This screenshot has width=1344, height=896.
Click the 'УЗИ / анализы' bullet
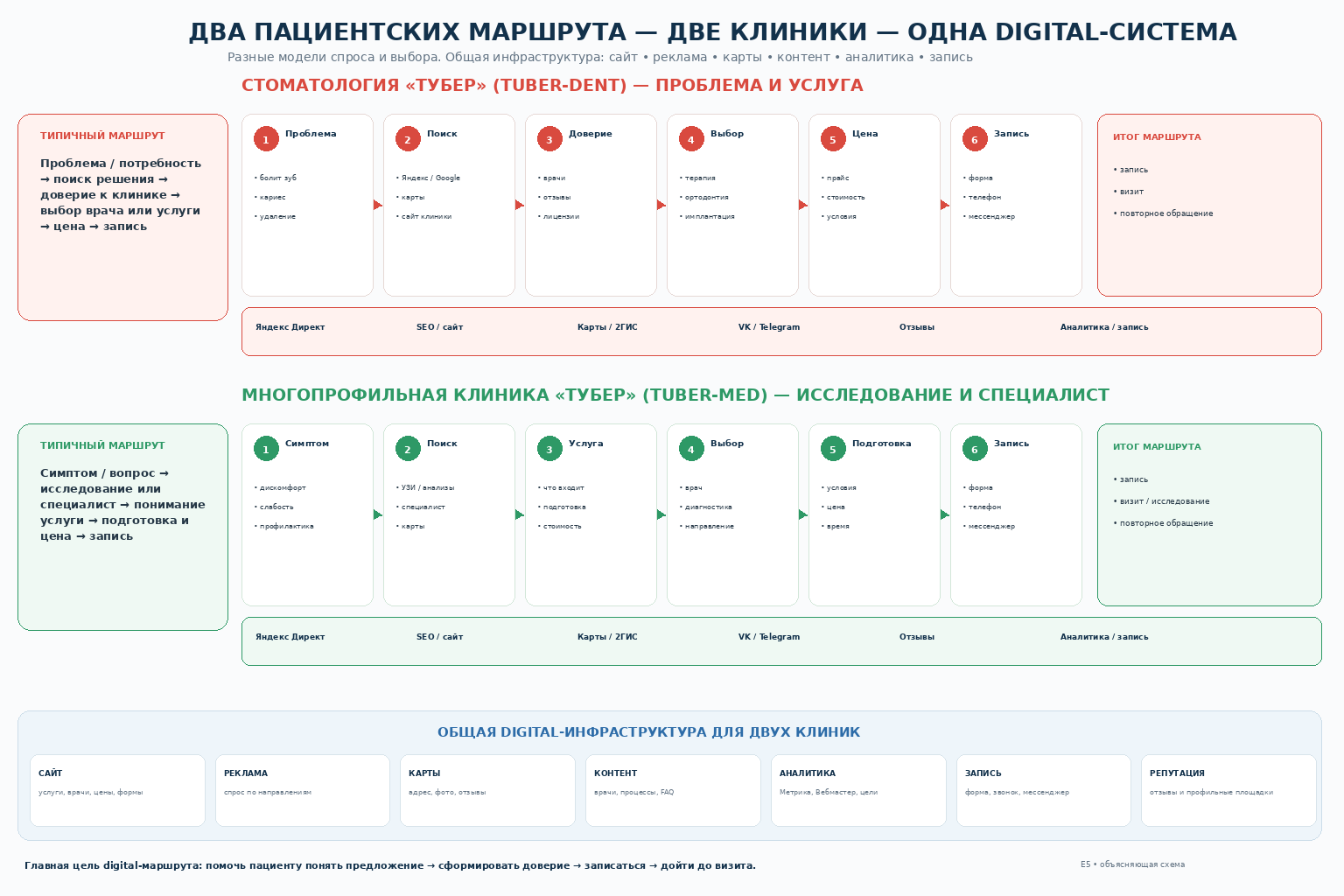(425, 488)
